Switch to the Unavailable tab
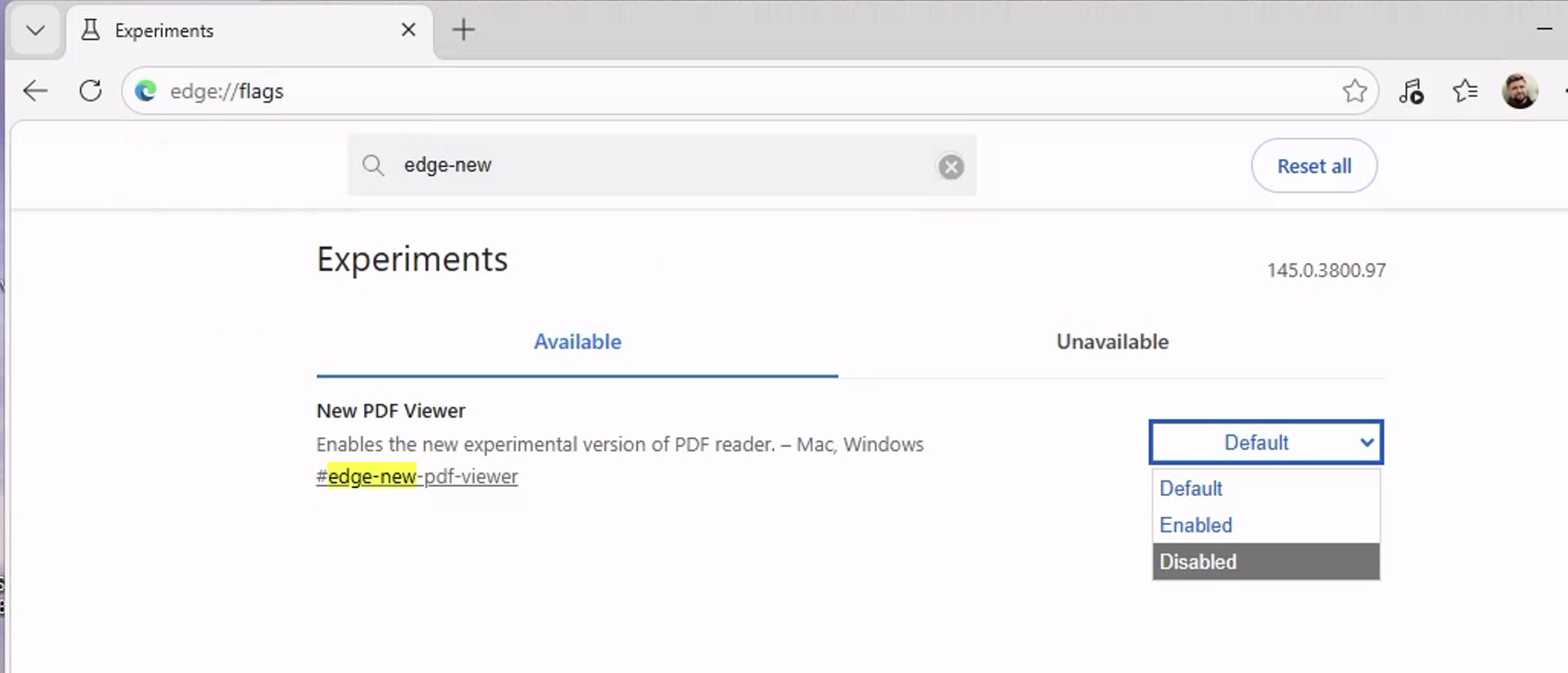The height and width of the screenshot is (673, 1568). click(x=1112, y=342)
